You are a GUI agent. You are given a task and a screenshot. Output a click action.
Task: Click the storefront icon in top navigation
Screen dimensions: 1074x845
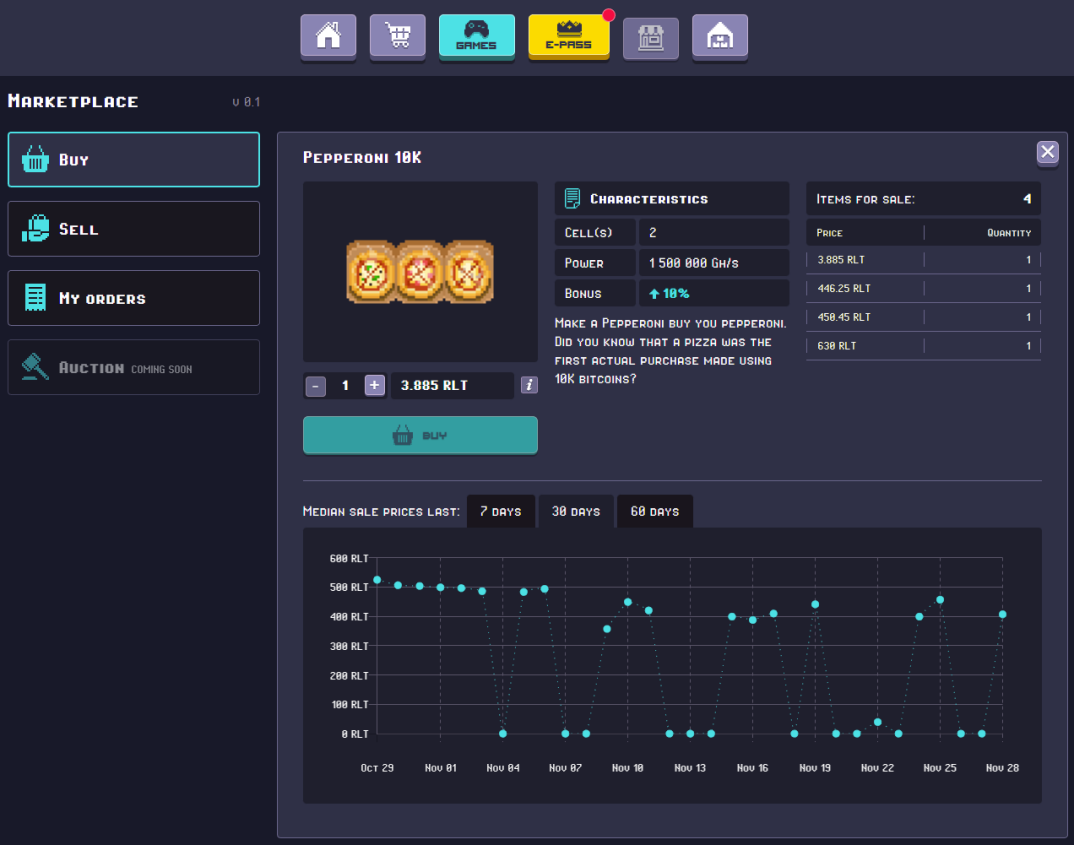pyautogui.click(x=651, y=36)
